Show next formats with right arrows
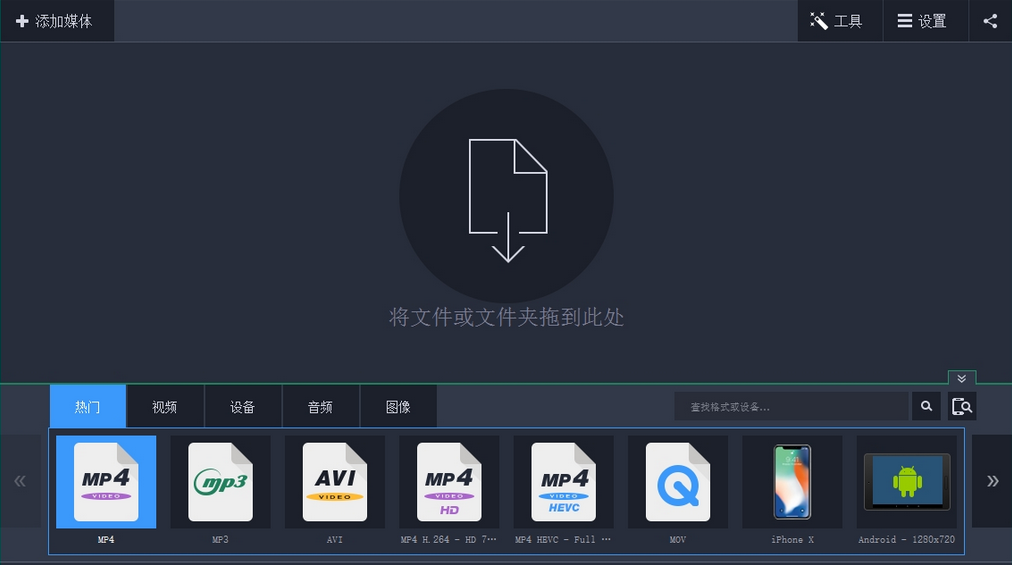The image size is (1012, 565). 992,481
